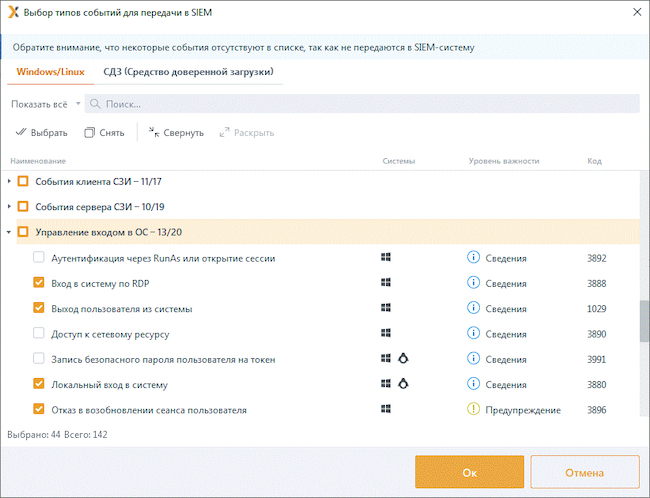
Task: Expand События клиента СЗИ group
Action: pyautogui.click(x=10, y=181)
